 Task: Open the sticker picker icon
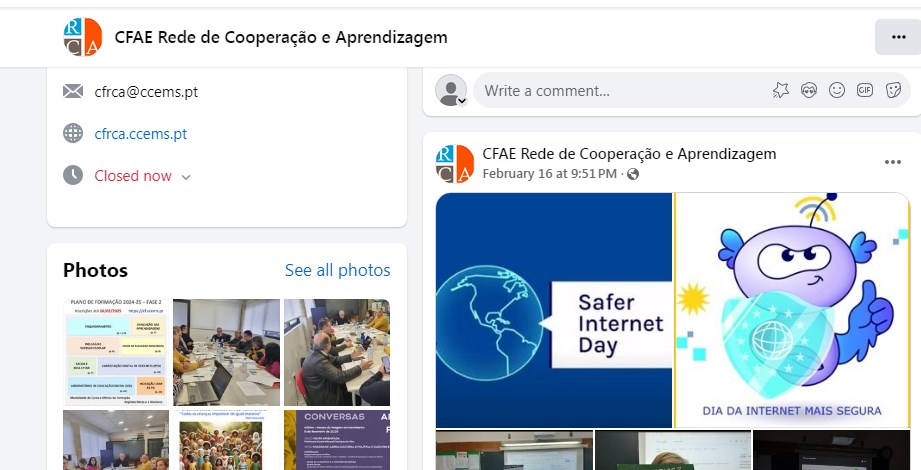[893, 90]
